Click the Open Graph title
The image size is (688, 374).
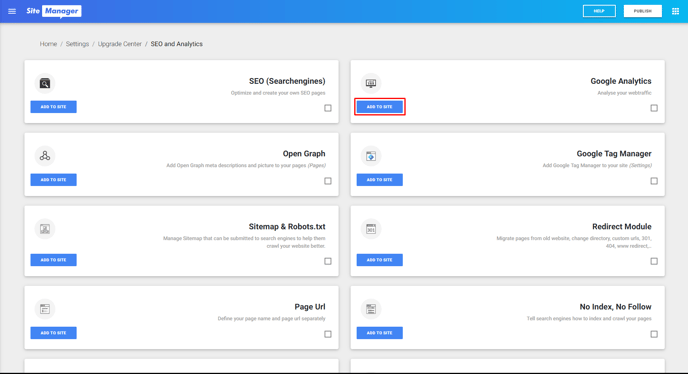(x=304, y=154)
